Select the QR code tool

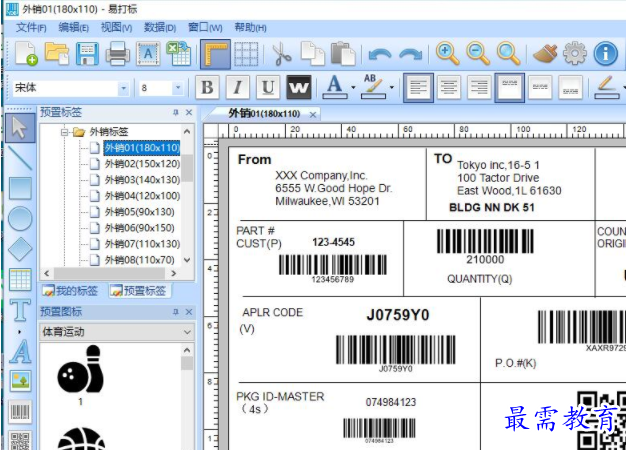[x=20, y=440]
